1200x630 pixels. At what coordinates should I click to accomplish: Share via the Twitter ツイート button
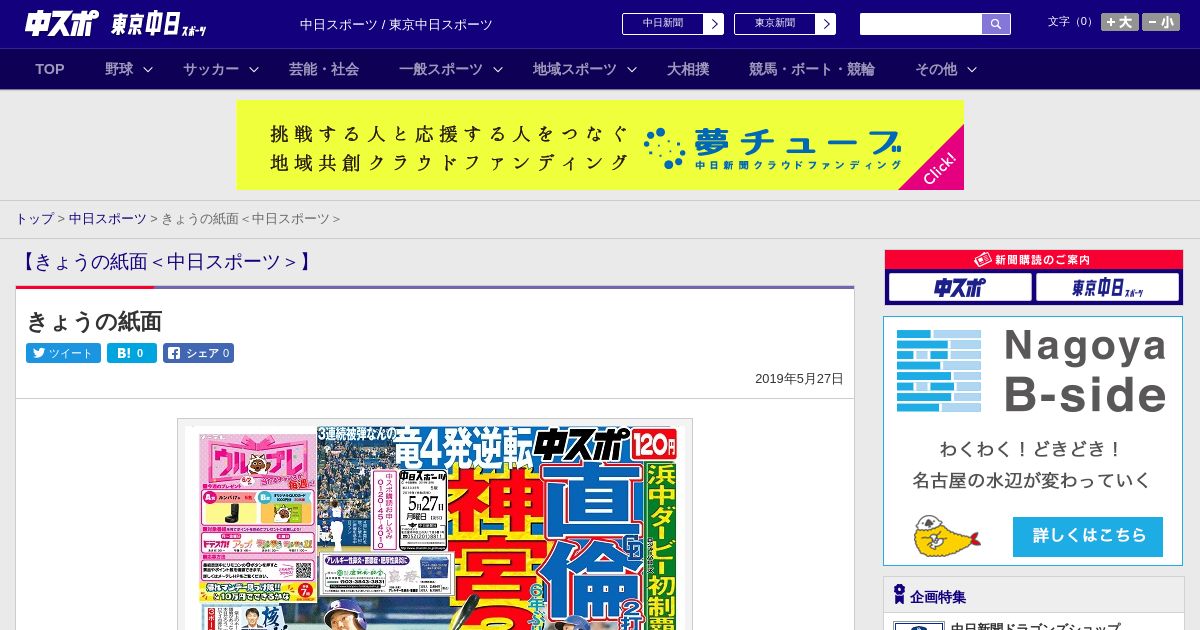pos(63,353)
